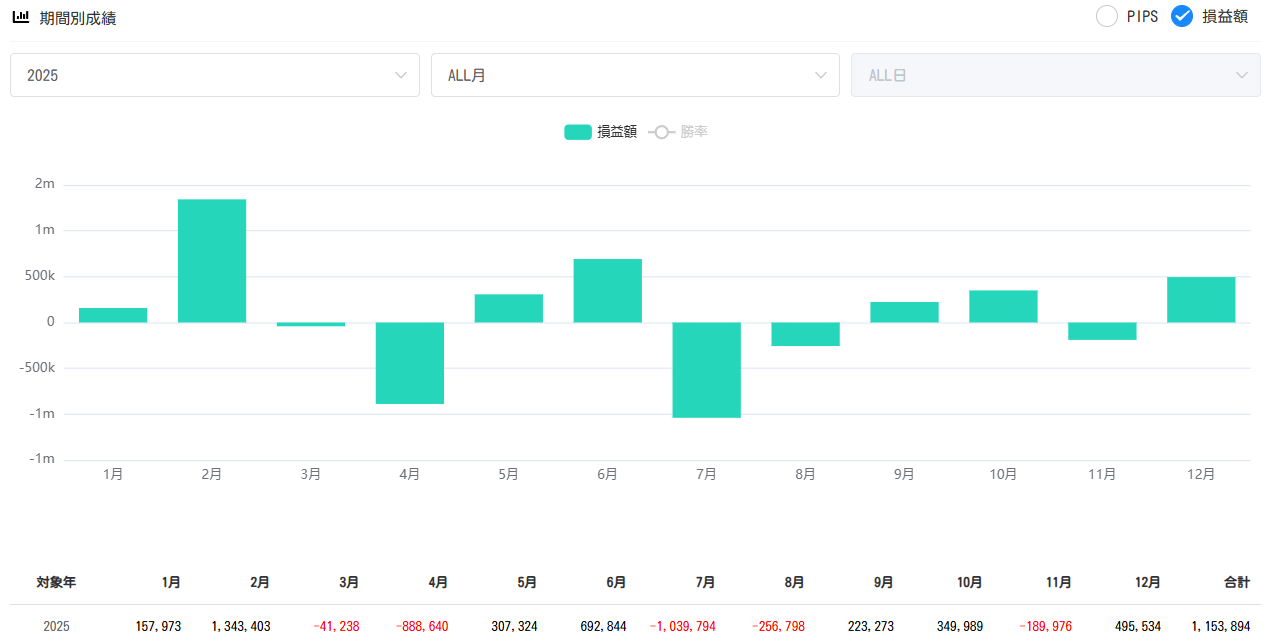This screenshot has width=1269, height=644.
Task: Click the red -888,640 April value
Action: coord(422,627)
